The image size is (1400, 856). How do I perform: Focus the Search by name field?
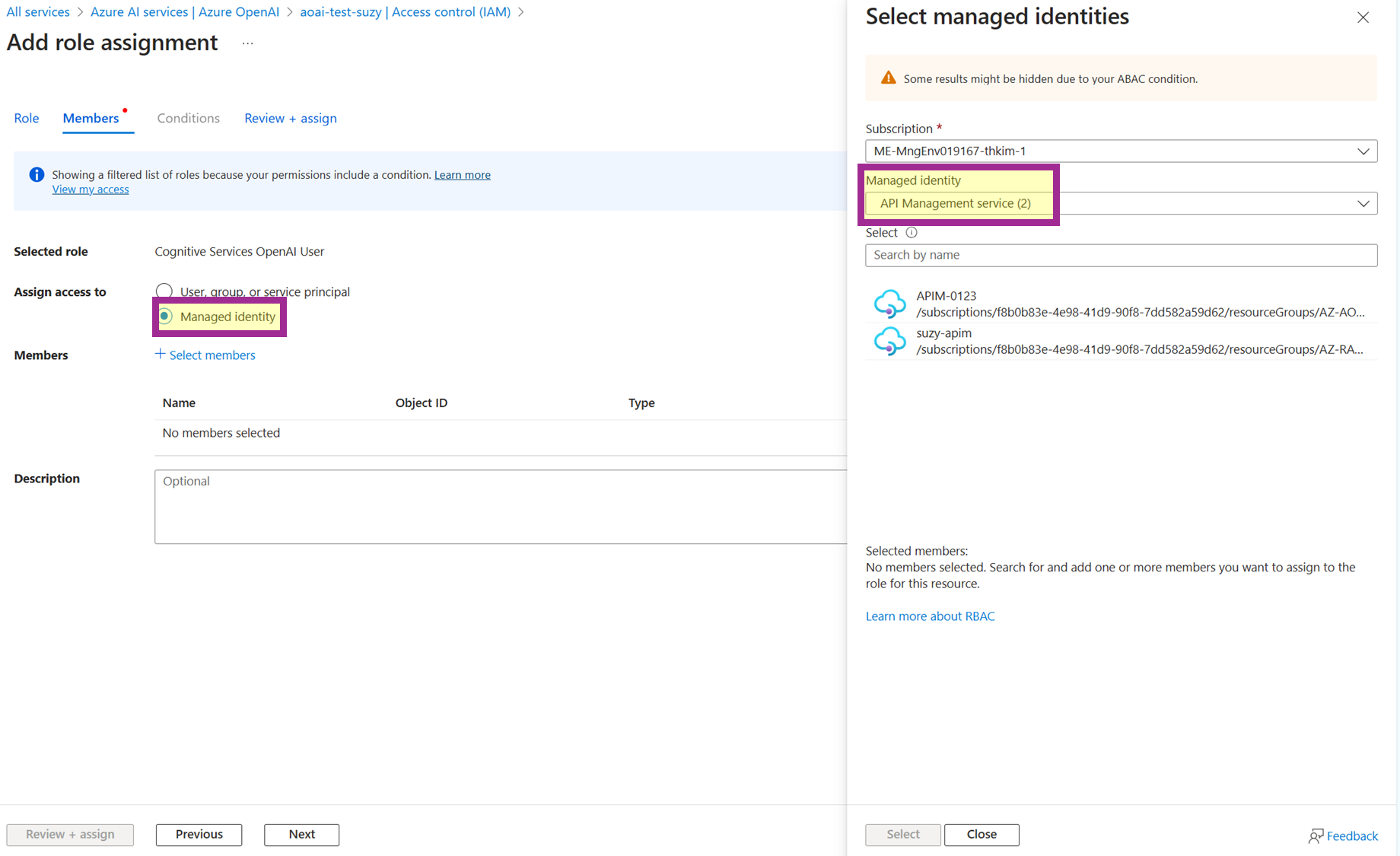pos(1120,255)
